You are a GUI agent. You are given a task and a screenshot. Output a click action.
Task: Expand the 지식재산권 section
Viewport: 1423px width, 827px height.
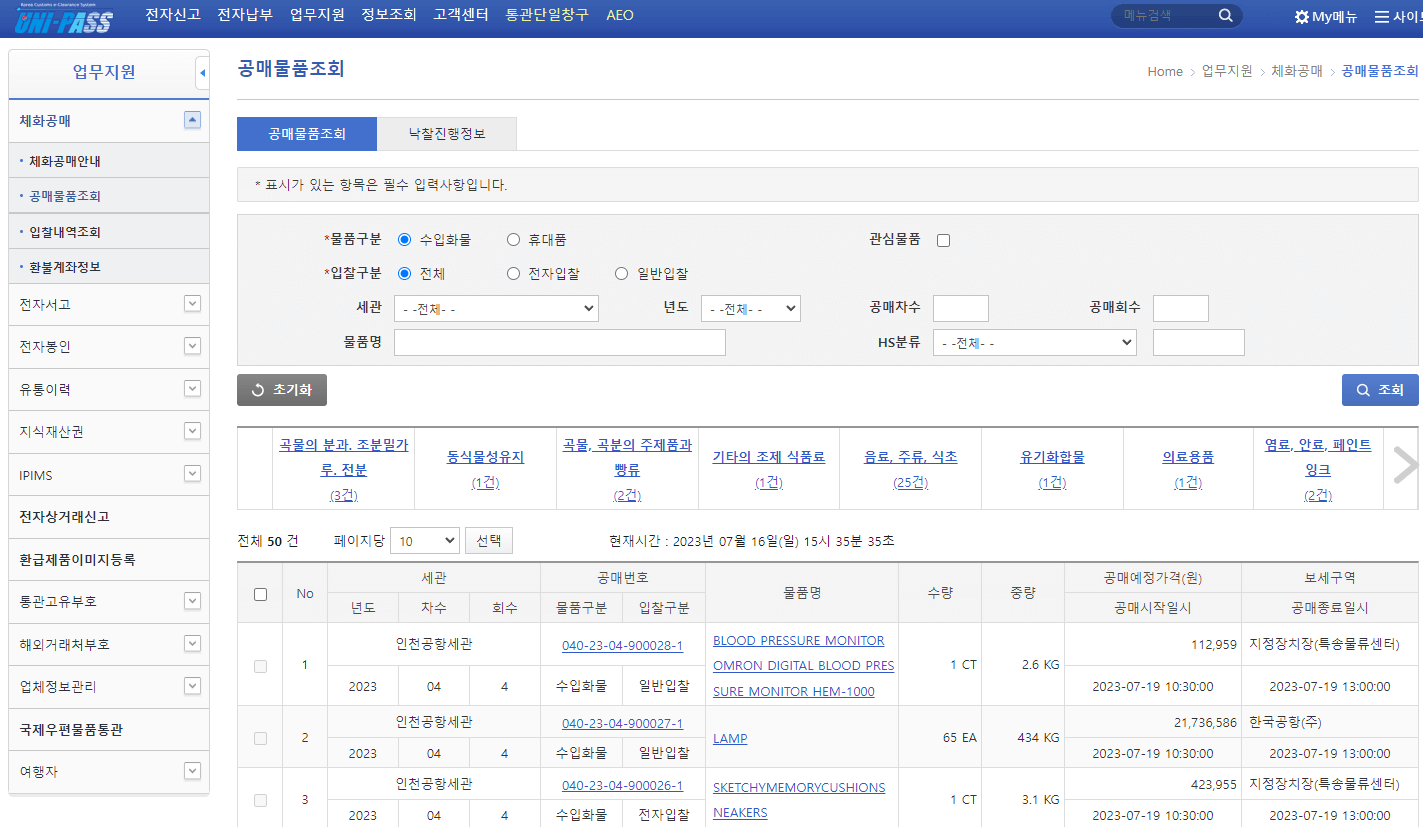(193, 431)
